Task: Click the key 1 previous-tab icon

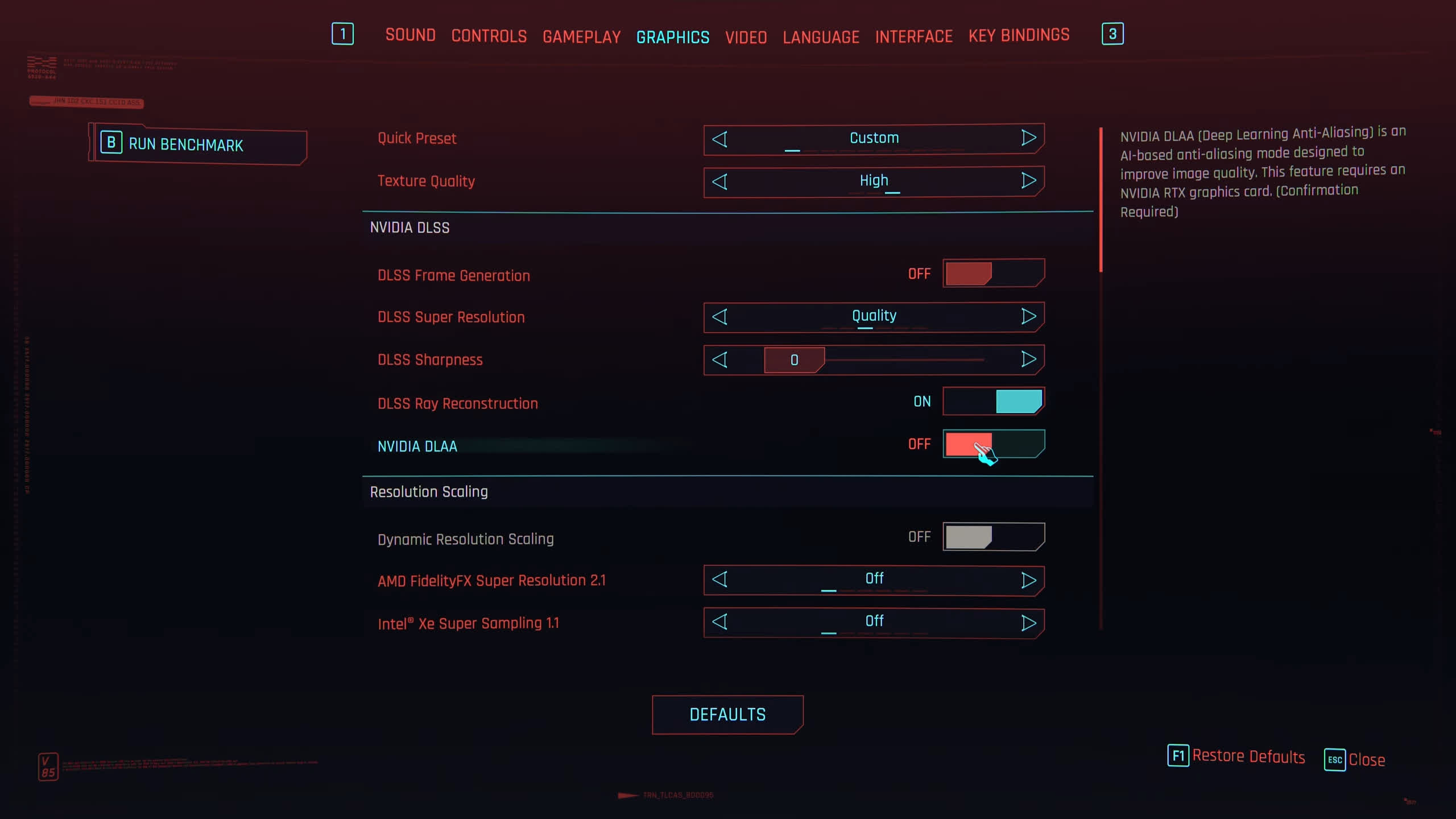Action: [342, 34]
